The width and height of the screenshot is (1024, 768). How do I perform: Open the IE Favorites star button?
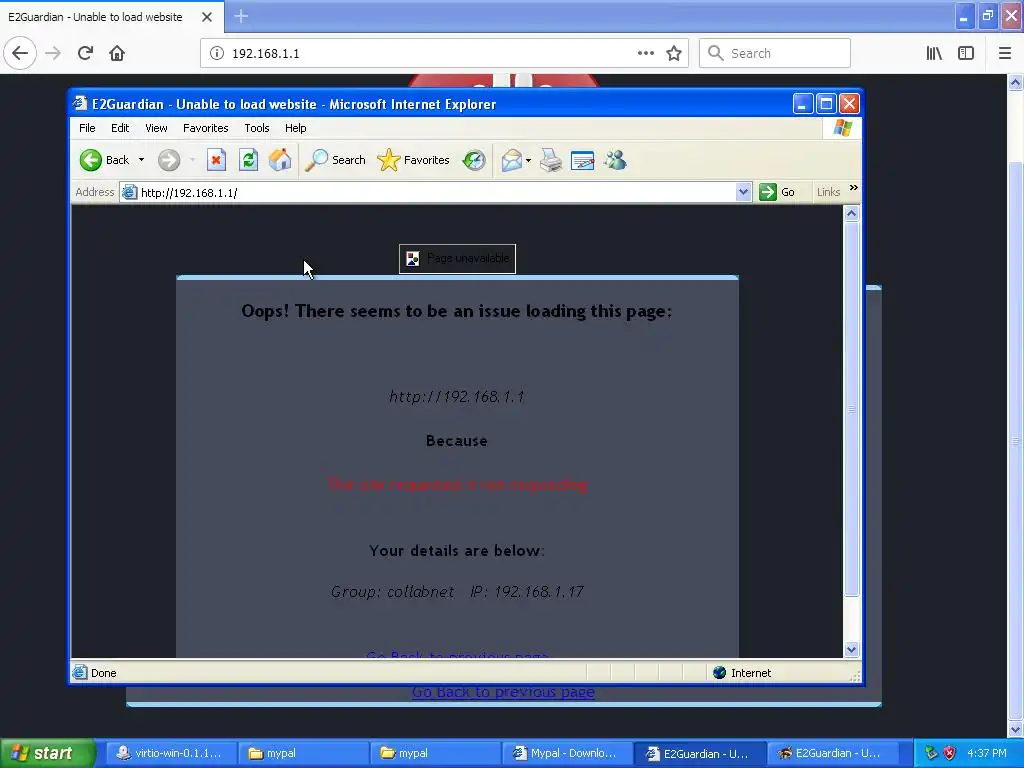pos(413,160)
